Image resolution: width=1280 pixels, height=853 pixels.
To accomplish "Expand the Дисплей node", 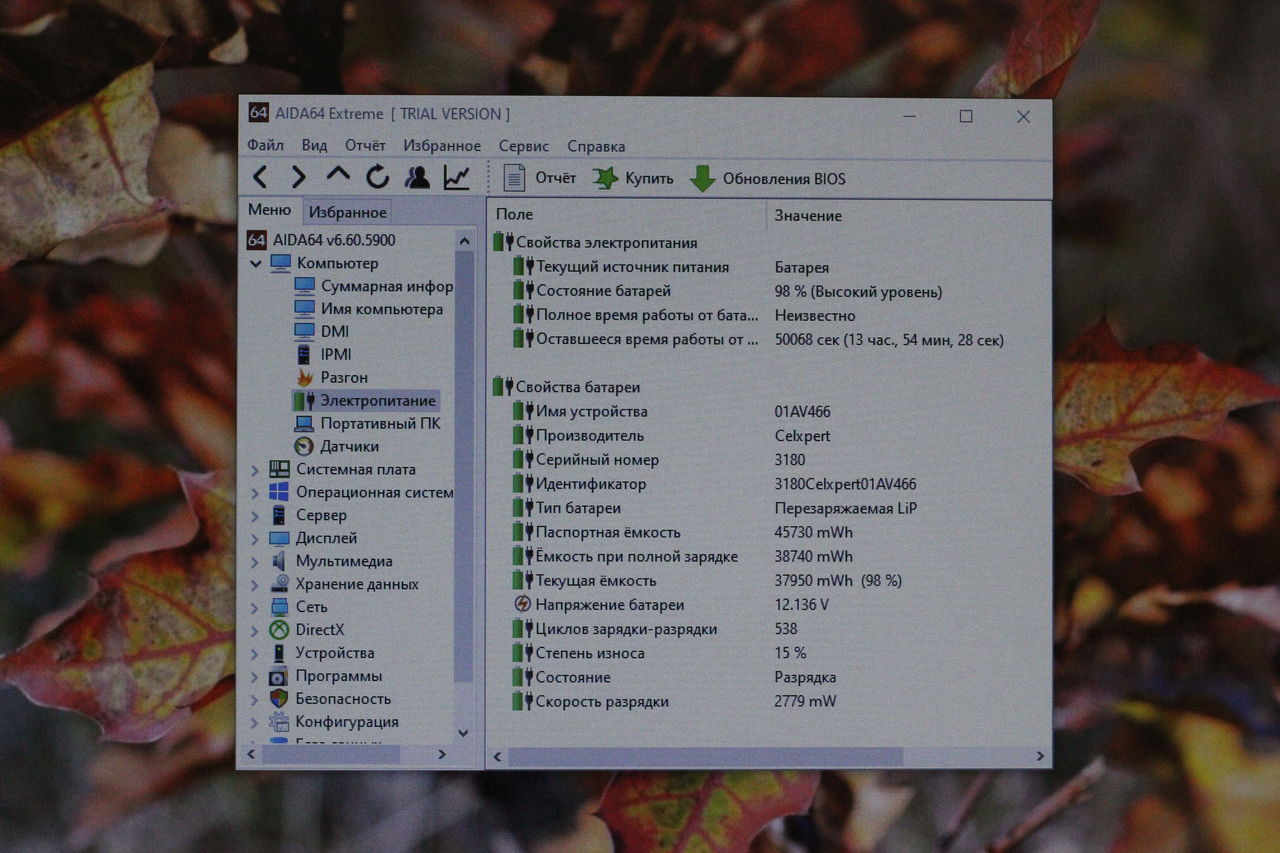I will [x=254, y=539].
